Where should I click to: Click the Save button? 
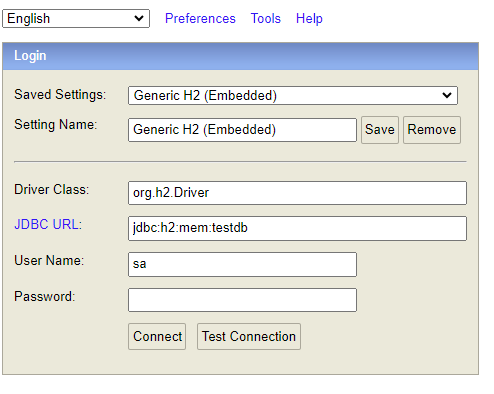coord(380,130)
